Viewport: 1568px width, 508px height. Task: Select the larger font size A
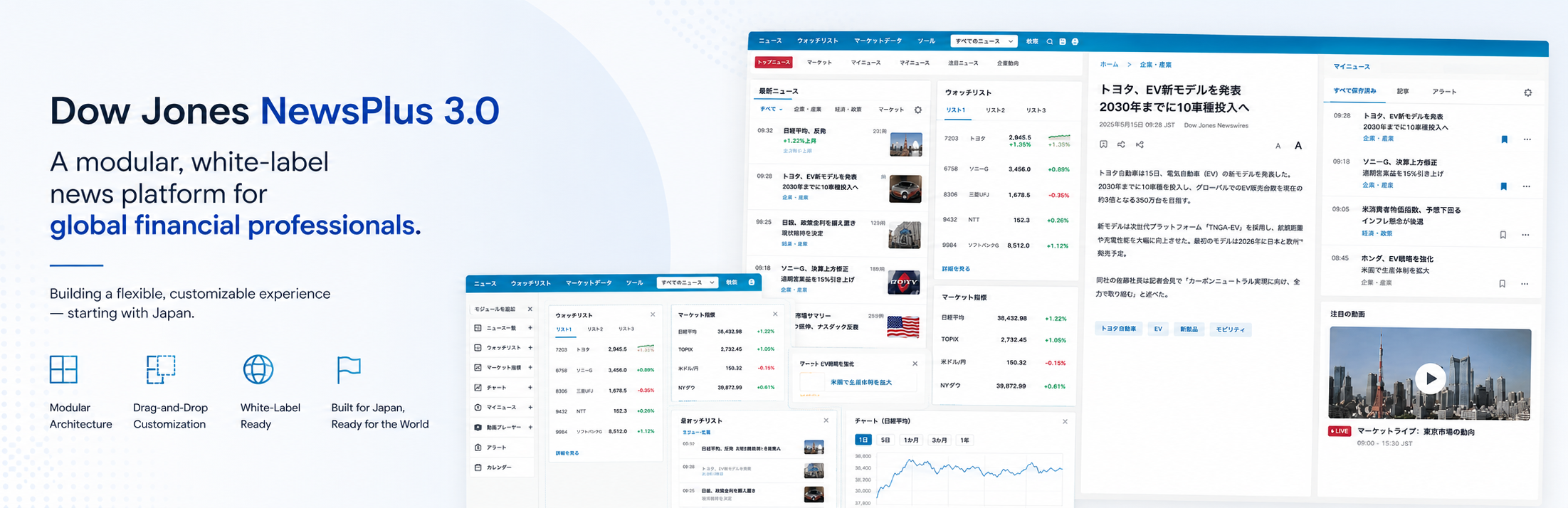click(x=1298, y=145)
